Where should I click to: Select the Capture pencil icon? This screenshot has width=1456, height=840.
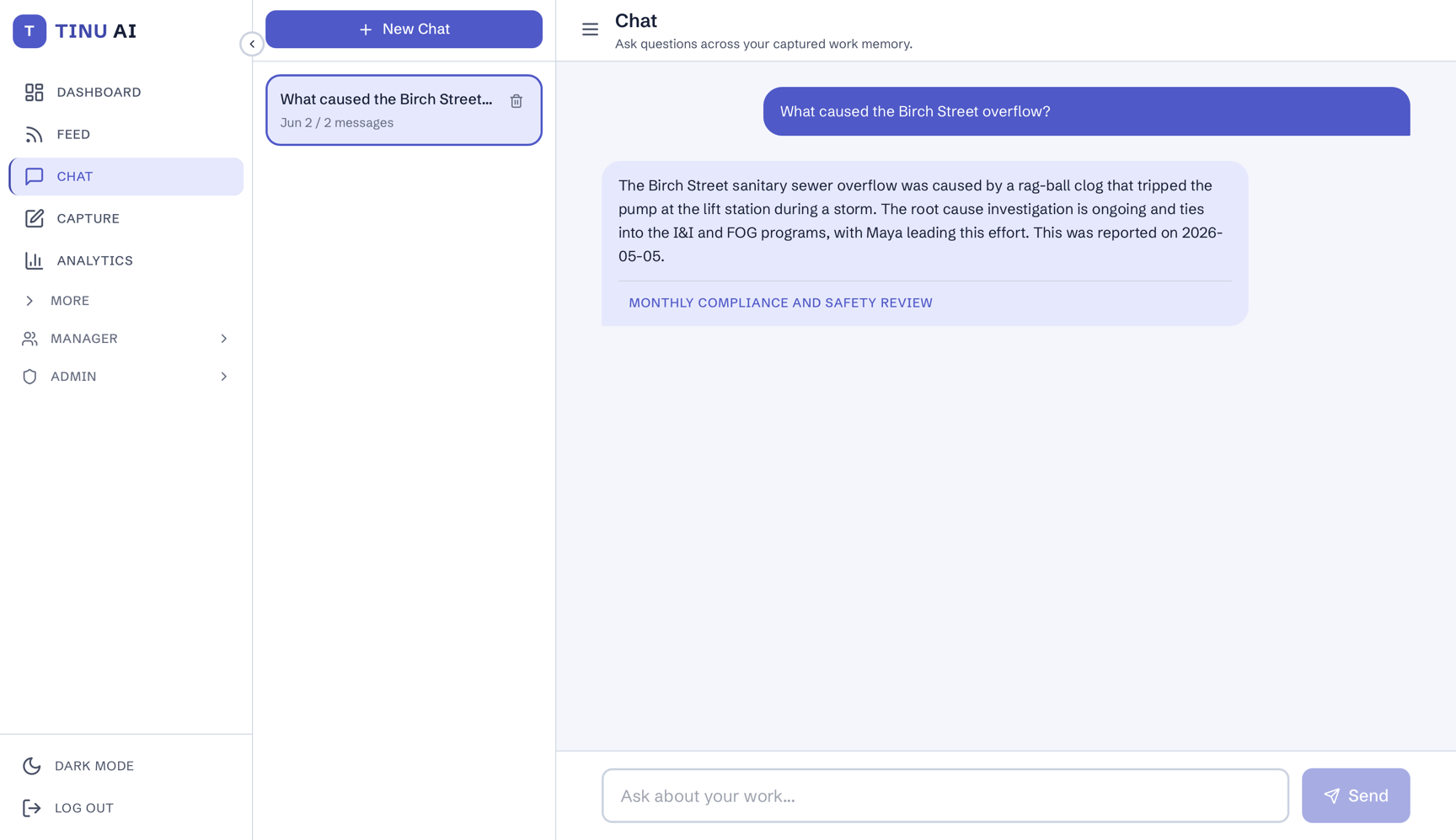(x=34, y=218)
